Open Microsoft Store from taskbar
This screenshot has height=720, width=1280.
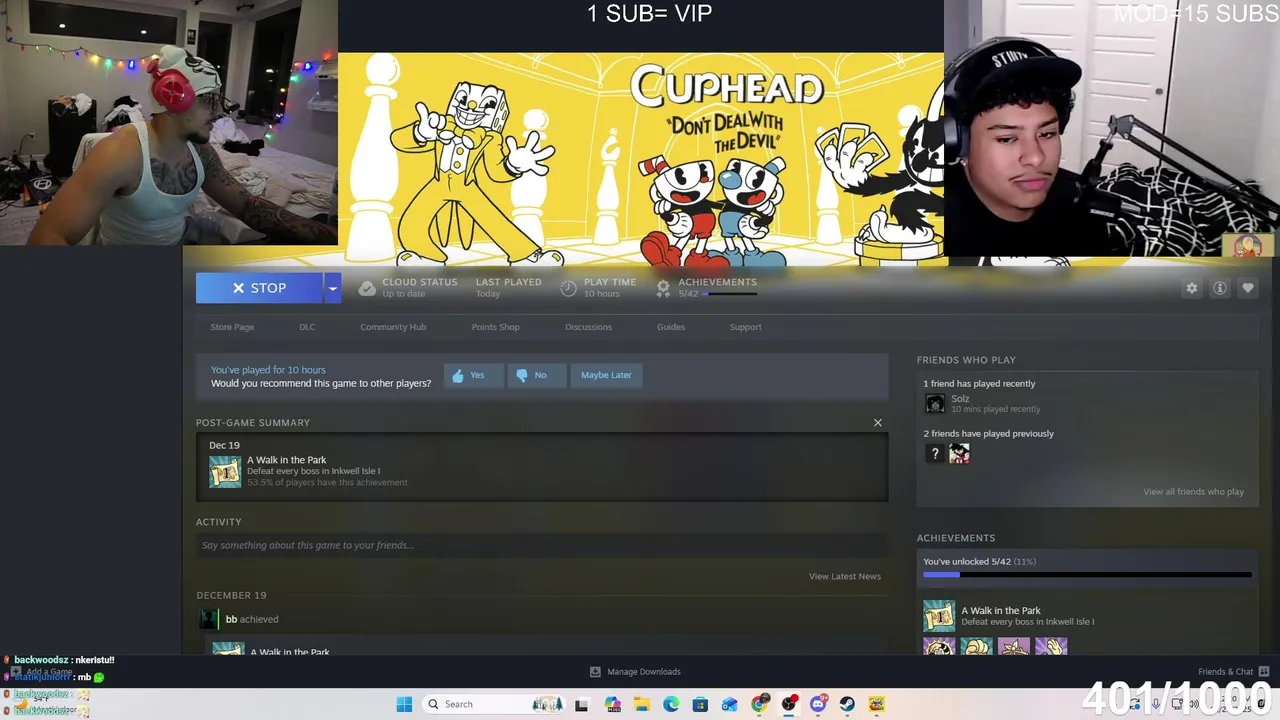point(701,704)
